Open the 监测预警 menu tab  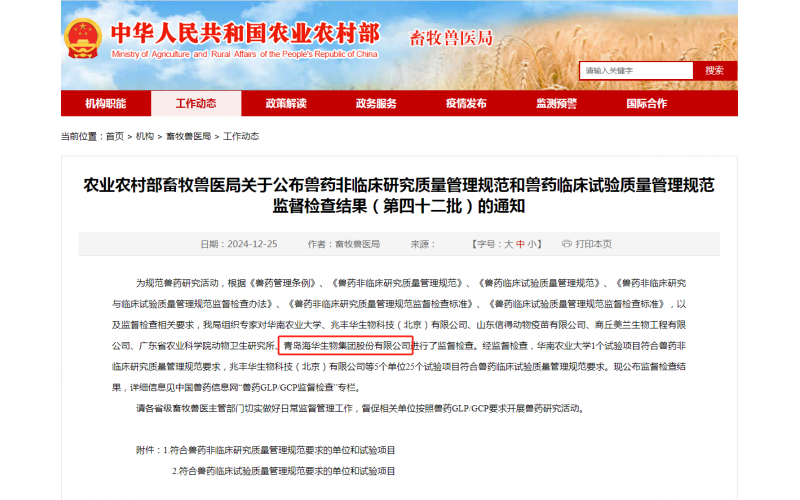(557, 104)
